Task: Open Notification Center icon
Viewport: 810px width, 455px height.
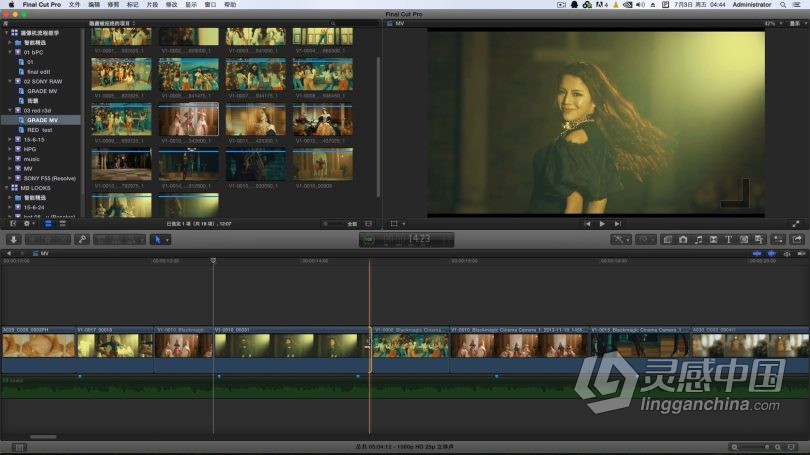Action: 797,5
